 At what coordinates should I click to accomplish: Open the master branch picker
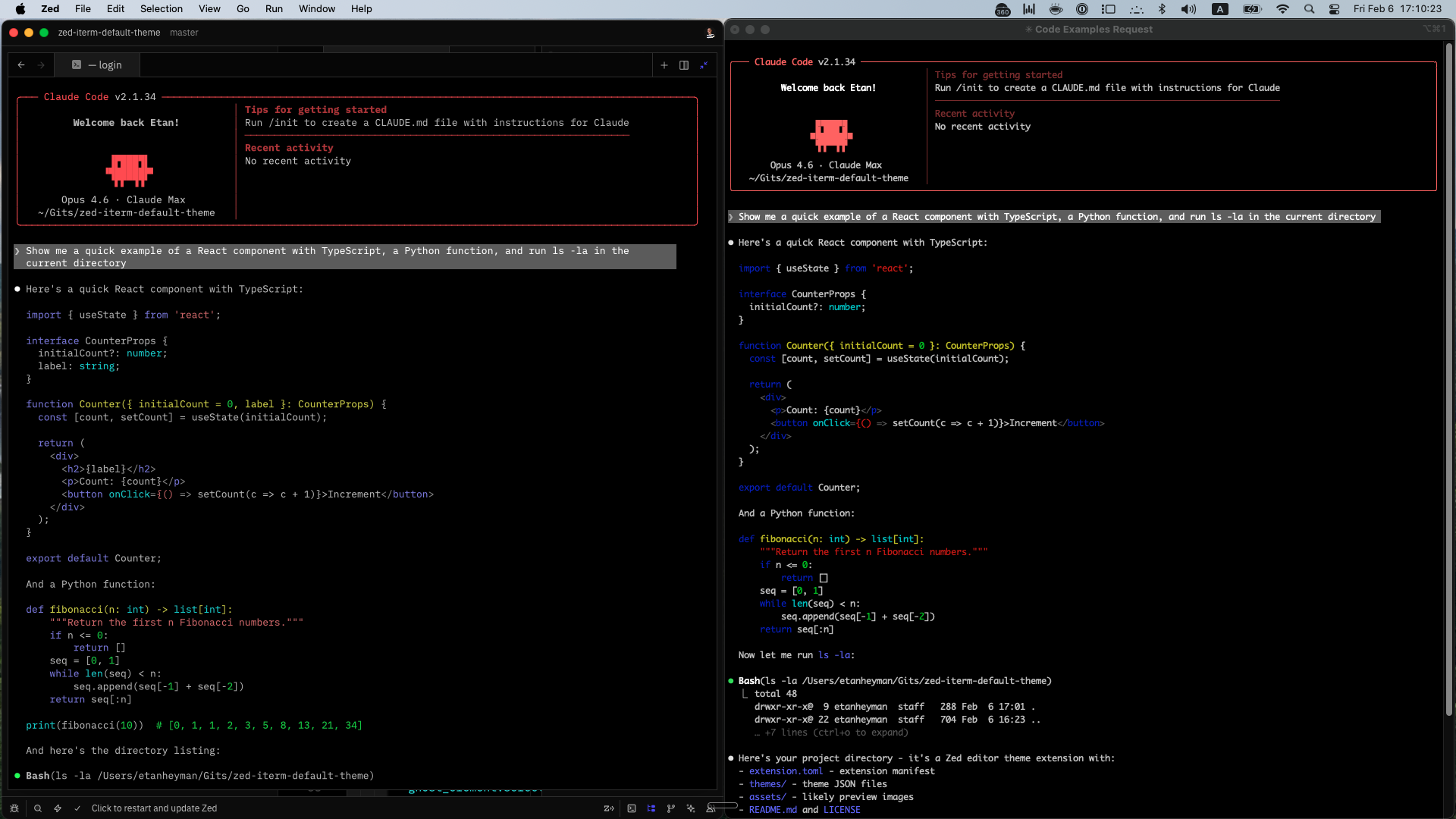(x=184, y=33)
